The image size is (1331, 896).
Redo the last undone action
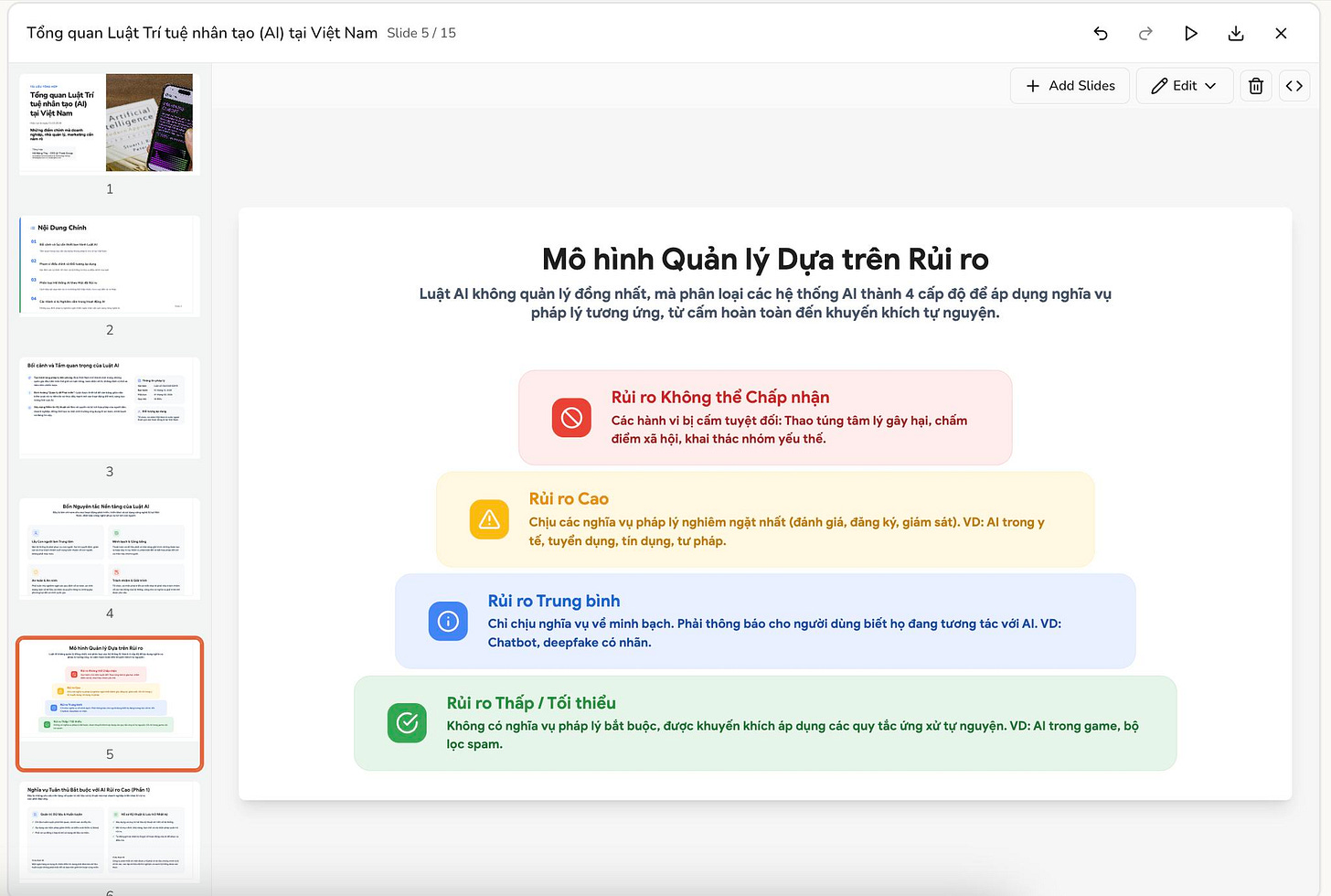[x=1145, y=33]
